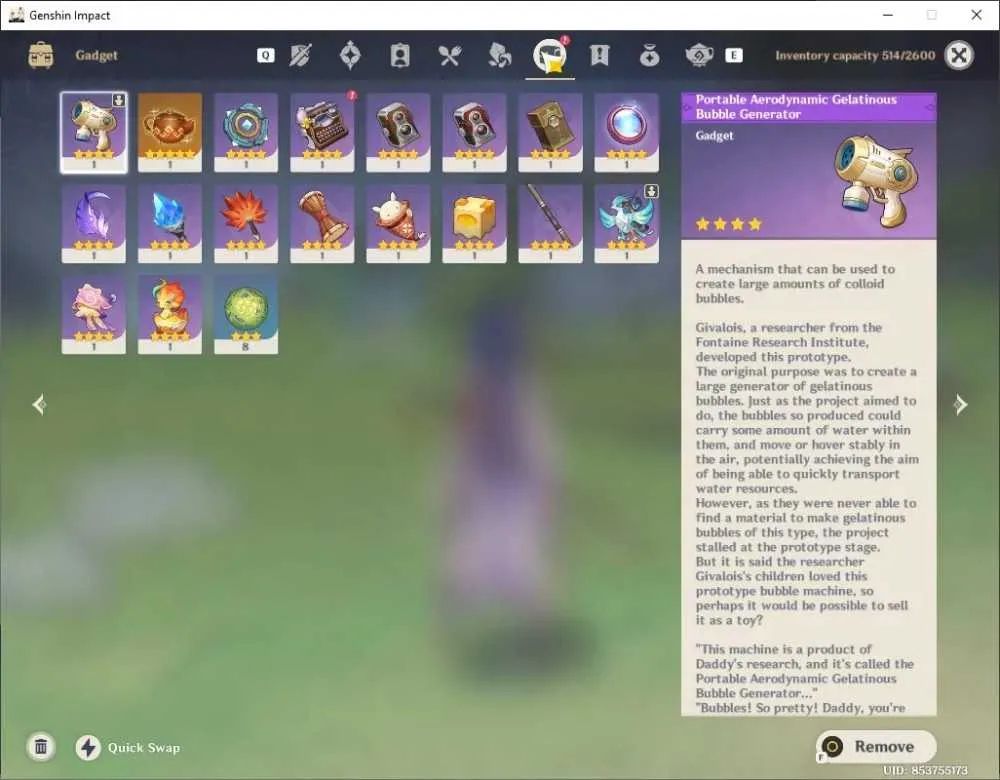Select the brown book-shaped gadget
1000x780 pixels.
[x=550, y=133]
